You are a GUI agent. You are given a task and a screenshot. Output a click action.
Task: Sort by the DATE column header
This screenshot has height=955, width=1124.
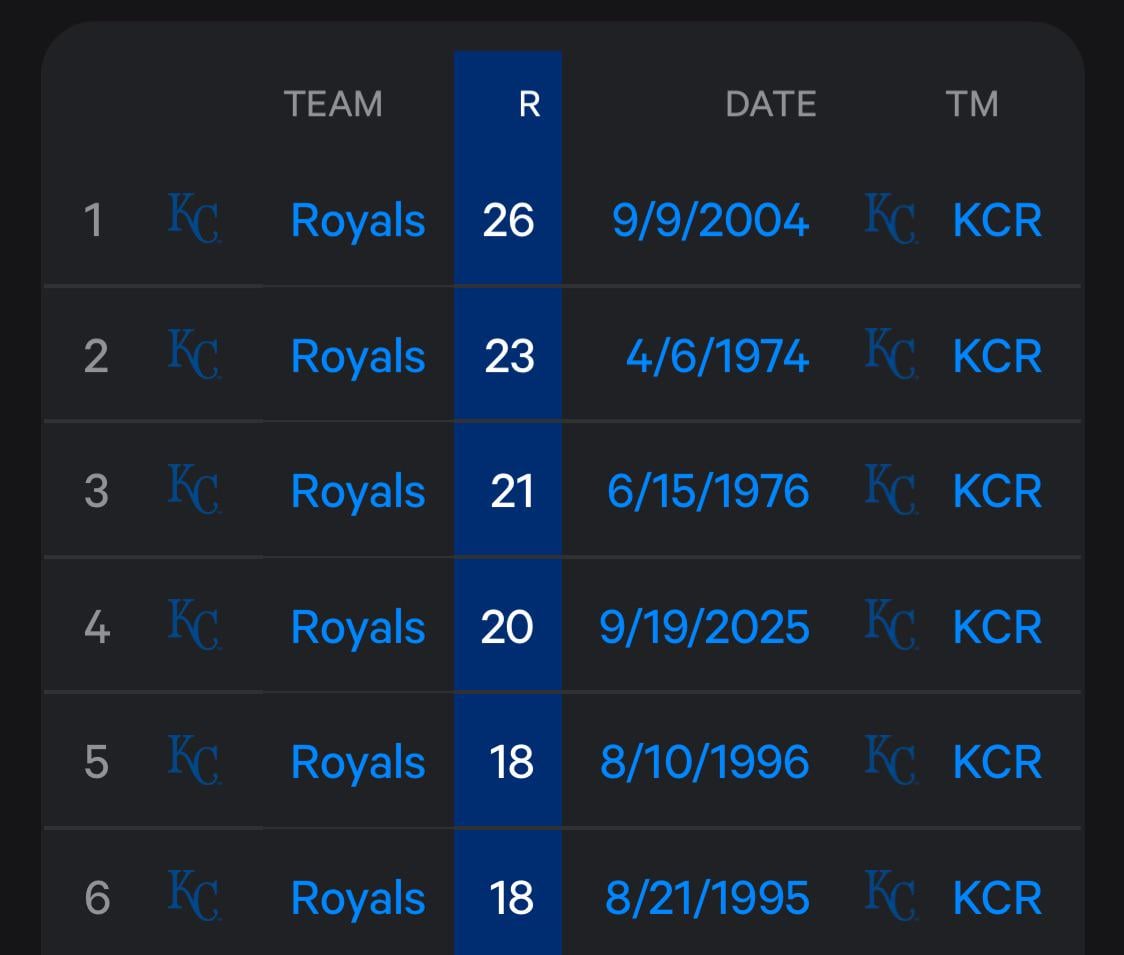pos(769,103)
